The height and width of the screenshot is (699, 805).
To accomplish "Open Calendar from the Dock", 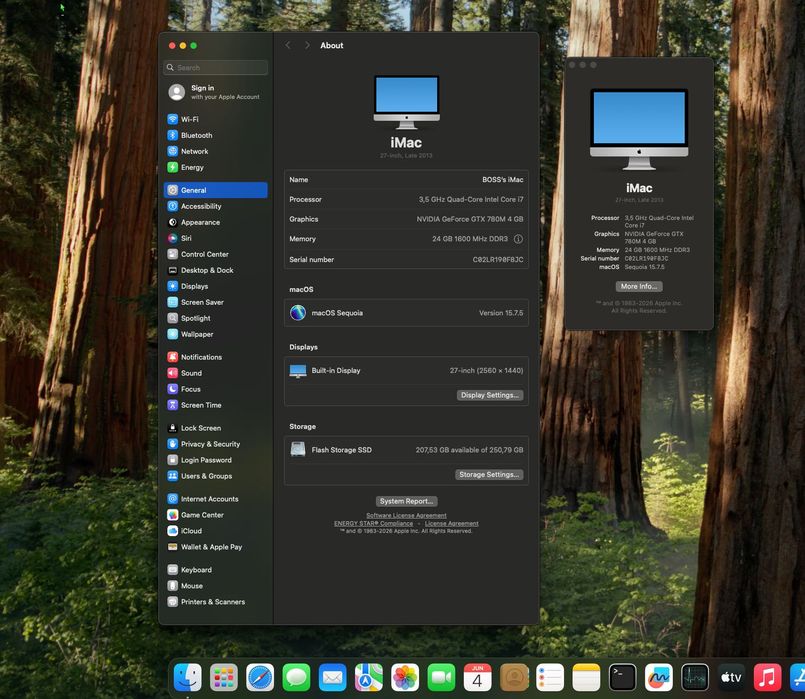I will [x=477, y=677].
